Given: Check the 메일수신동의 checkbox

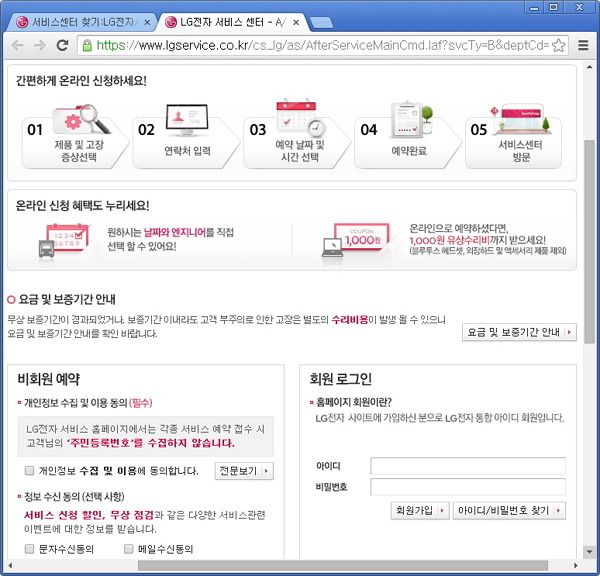Looking at the screenshot, I should click(129, 549).
